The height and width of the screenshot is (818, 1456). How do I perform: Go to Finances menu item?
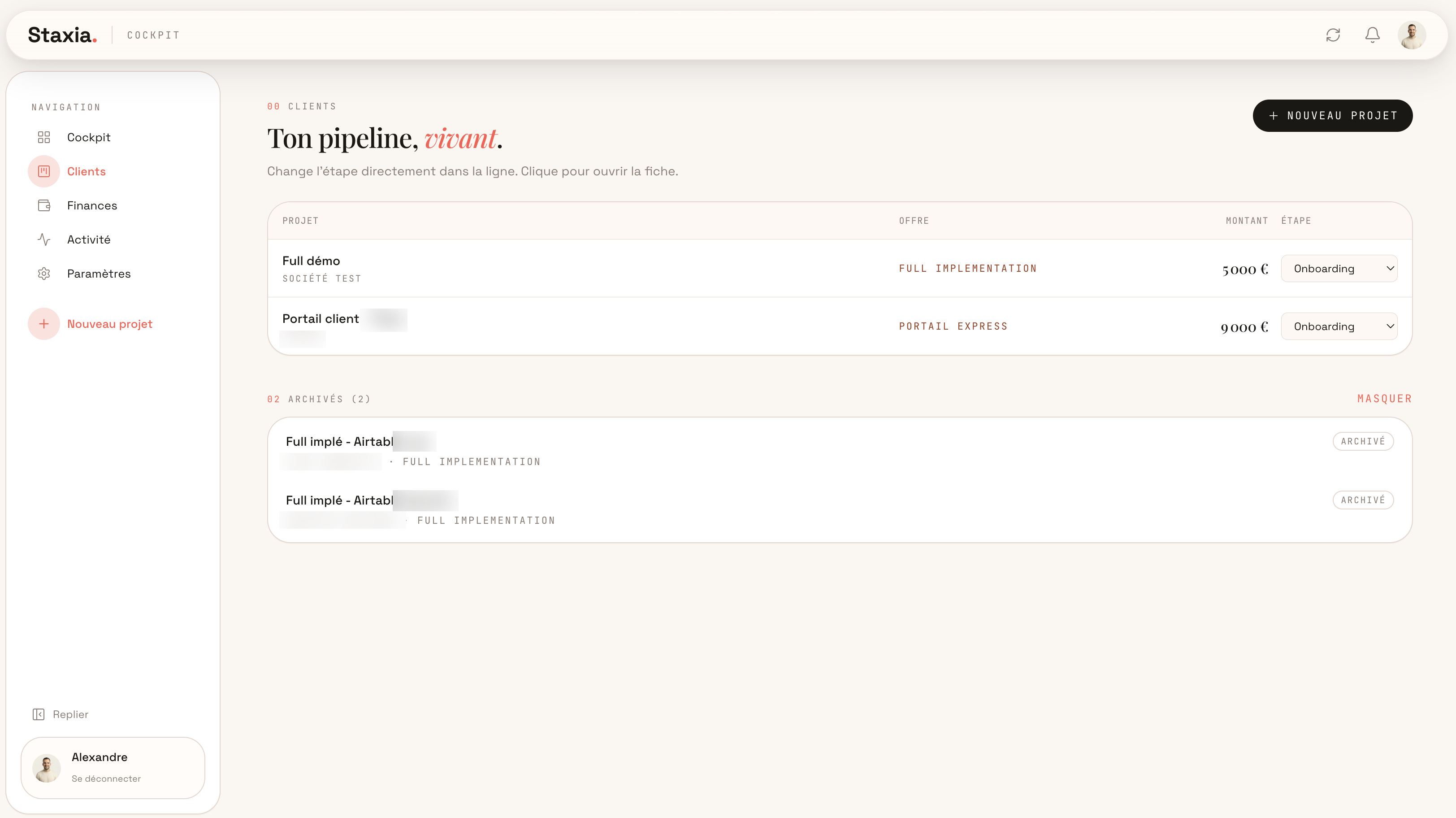pyautogui.click(x=91, y=206)
